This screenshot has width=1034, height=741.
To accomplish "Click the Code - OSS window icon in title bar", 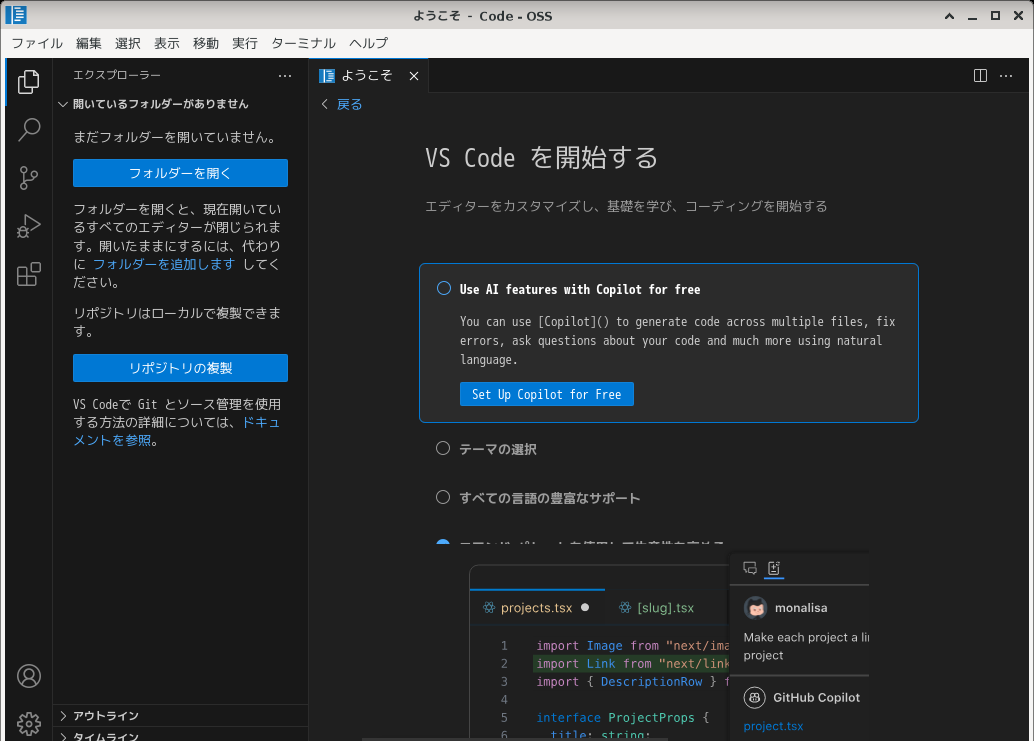I will pyautogui.click(x=16, y=15).
